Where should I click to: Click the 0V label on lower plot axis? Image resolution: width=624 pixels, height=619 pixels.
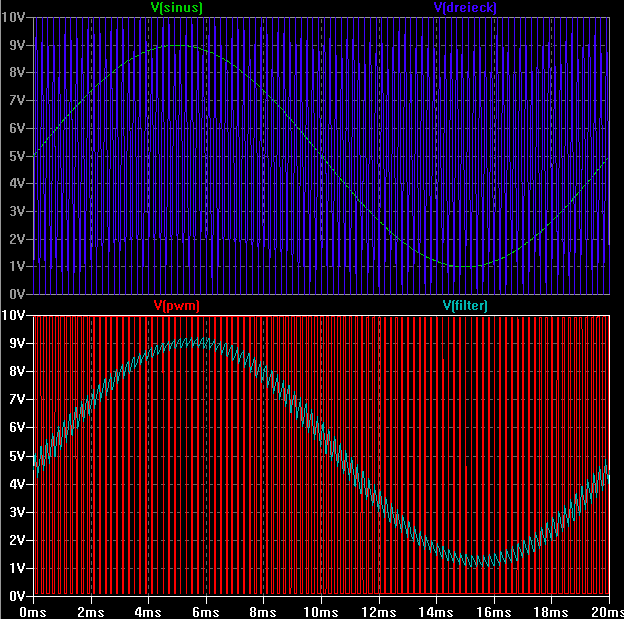(x=17, y=596)
